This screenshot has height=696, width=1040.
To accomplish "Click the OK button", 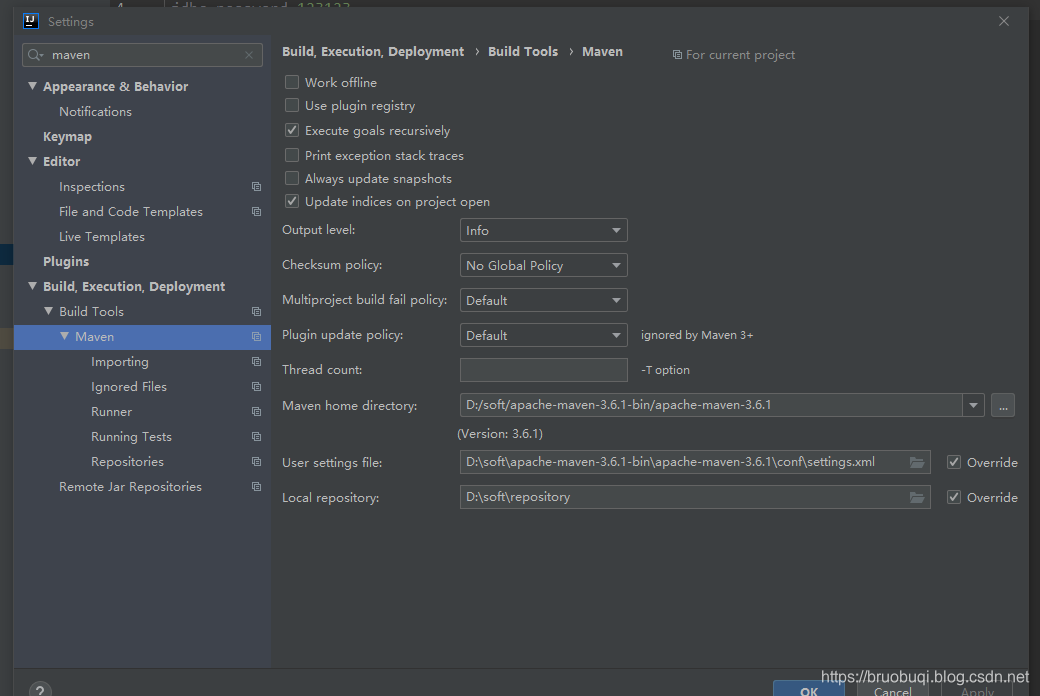I will (x=809, y=689).
